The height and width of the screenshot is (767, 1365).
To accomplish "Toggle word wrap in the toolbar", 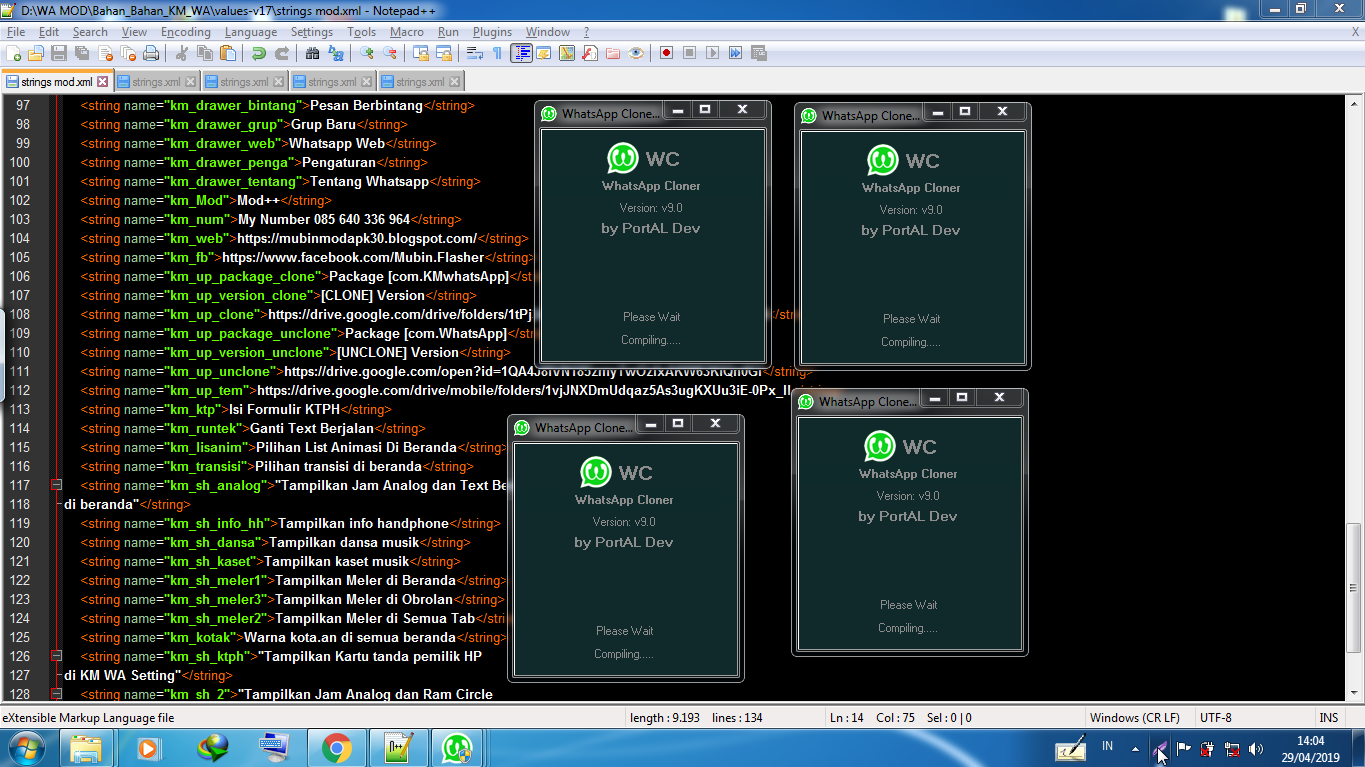I will 475,53.
